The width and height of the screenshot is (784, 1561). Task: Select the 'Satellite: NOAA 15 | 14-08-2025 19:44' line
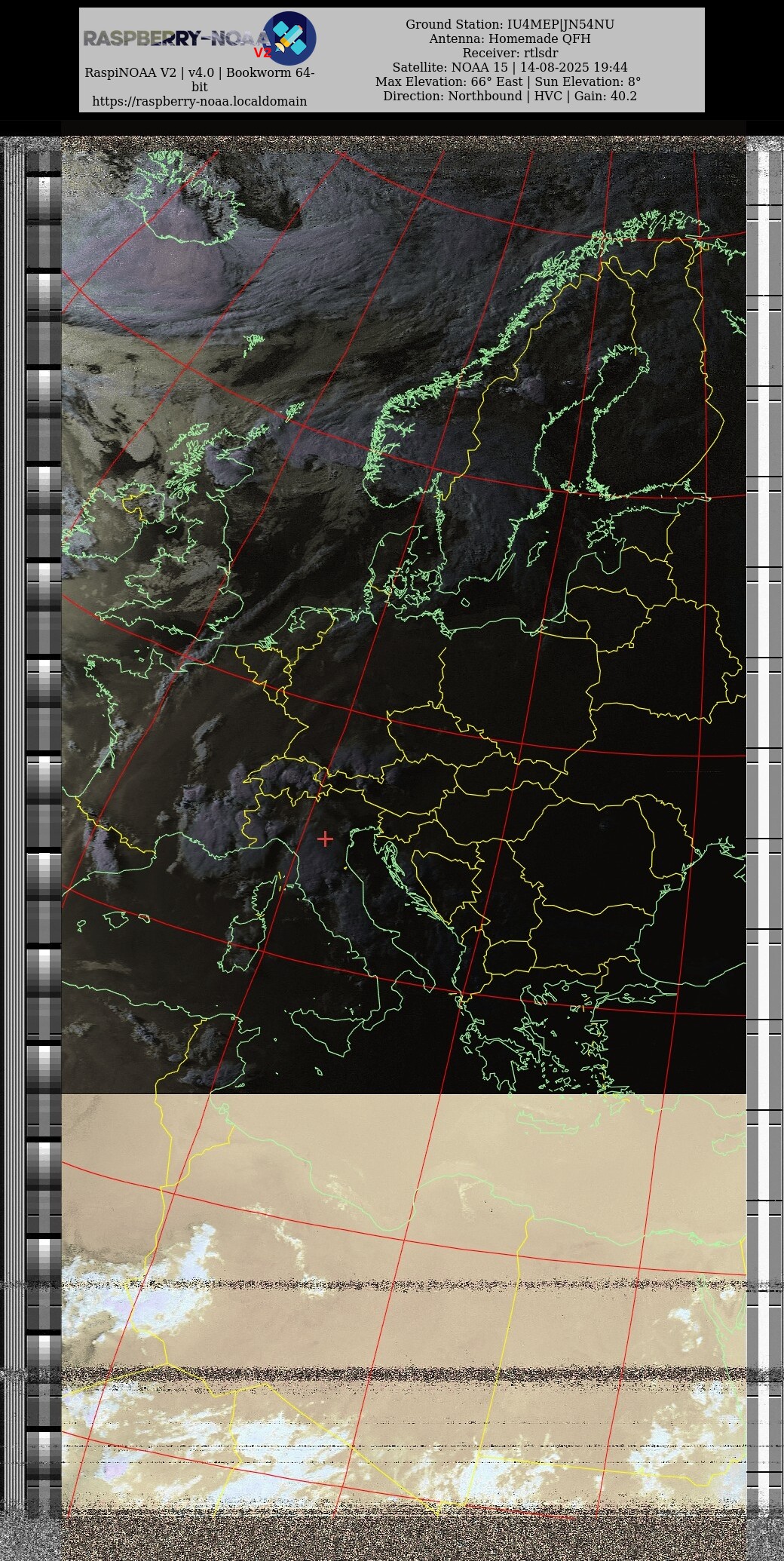[x=510, y=67]
